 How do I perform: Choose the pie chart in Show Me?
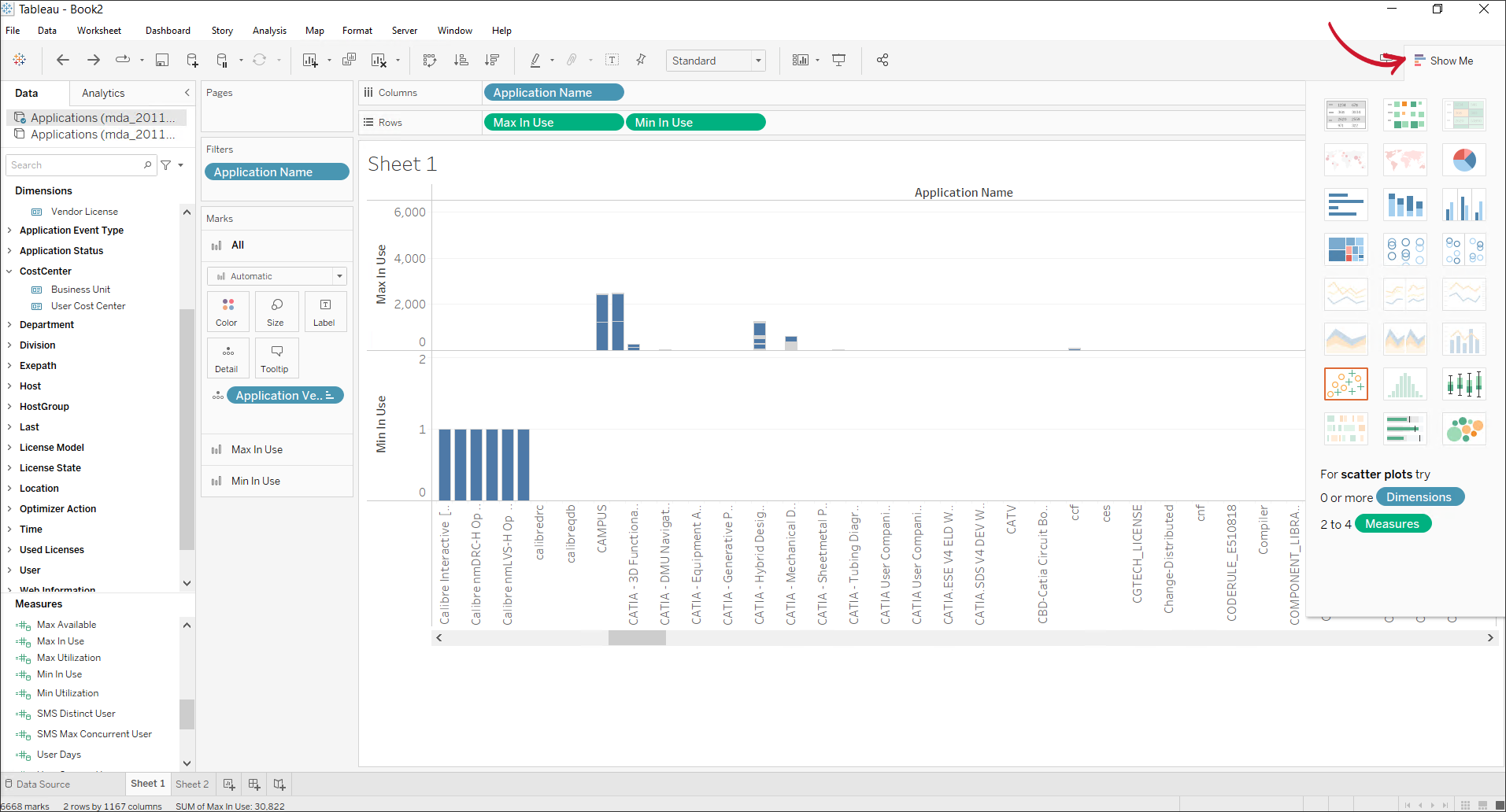[x=1464, y=160]
